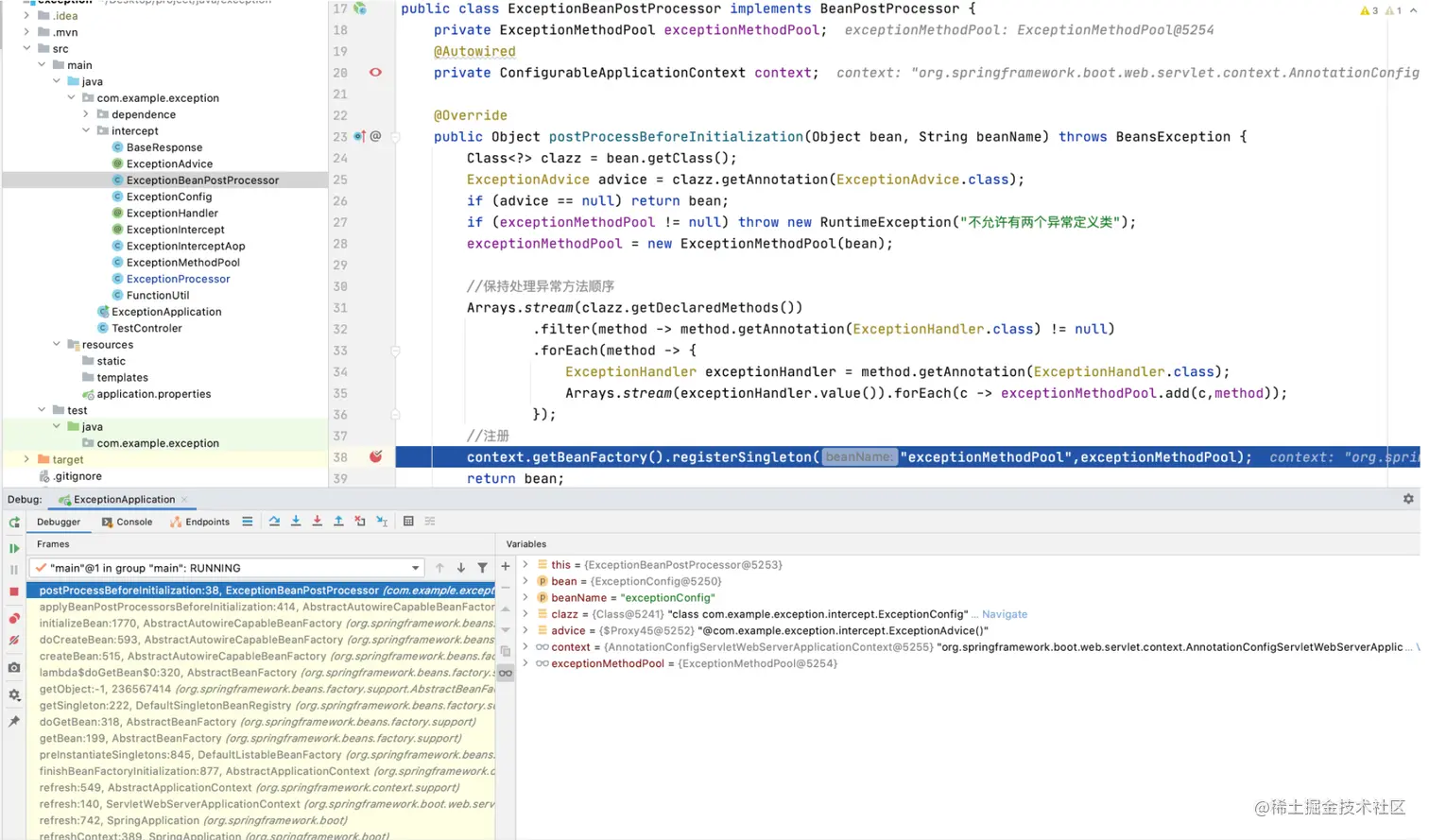
Task: Click the Step Into icon
Action: pos(296,522)
